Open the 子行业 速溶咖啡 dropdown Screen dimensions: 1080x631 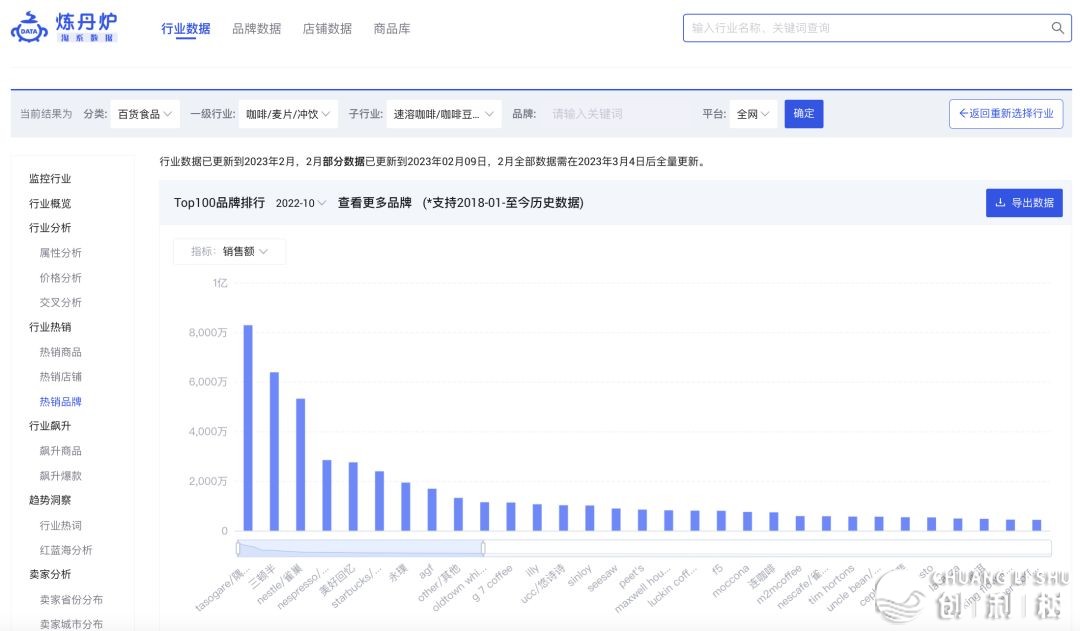tap(444, 114)
